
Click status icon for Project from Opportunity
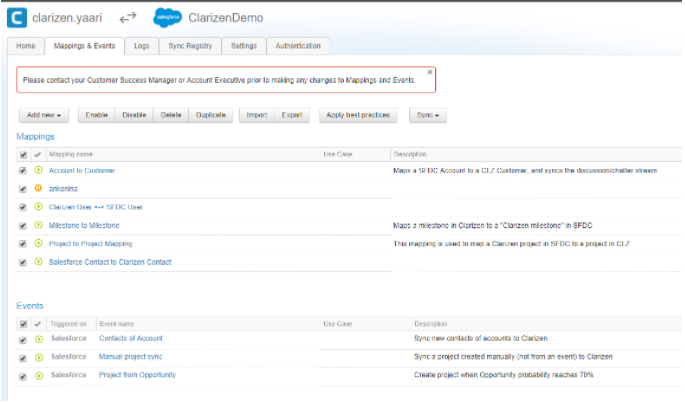(39, 375)
